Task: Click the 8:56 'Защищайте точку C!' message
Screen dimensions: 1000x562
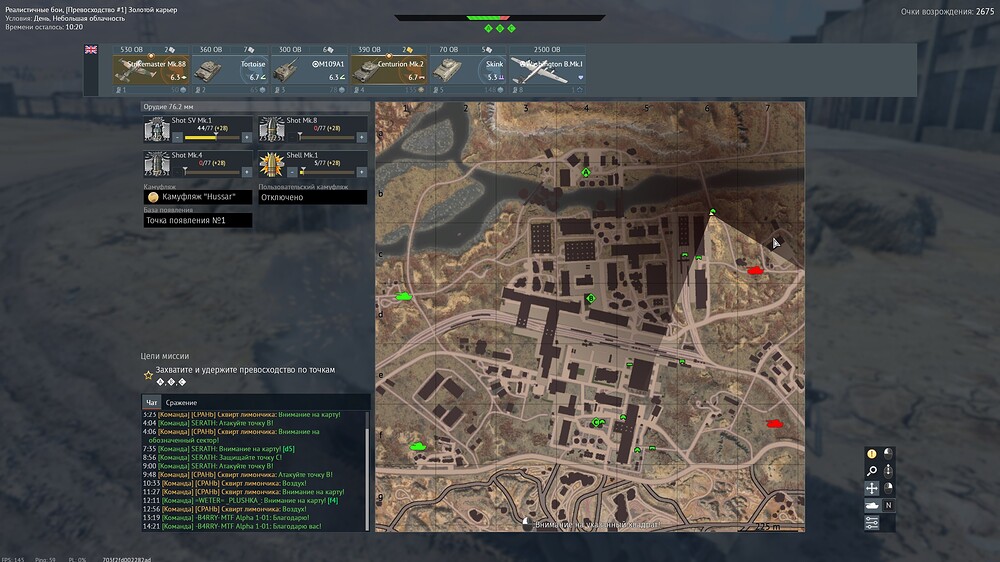Action: tap(212, 457)
